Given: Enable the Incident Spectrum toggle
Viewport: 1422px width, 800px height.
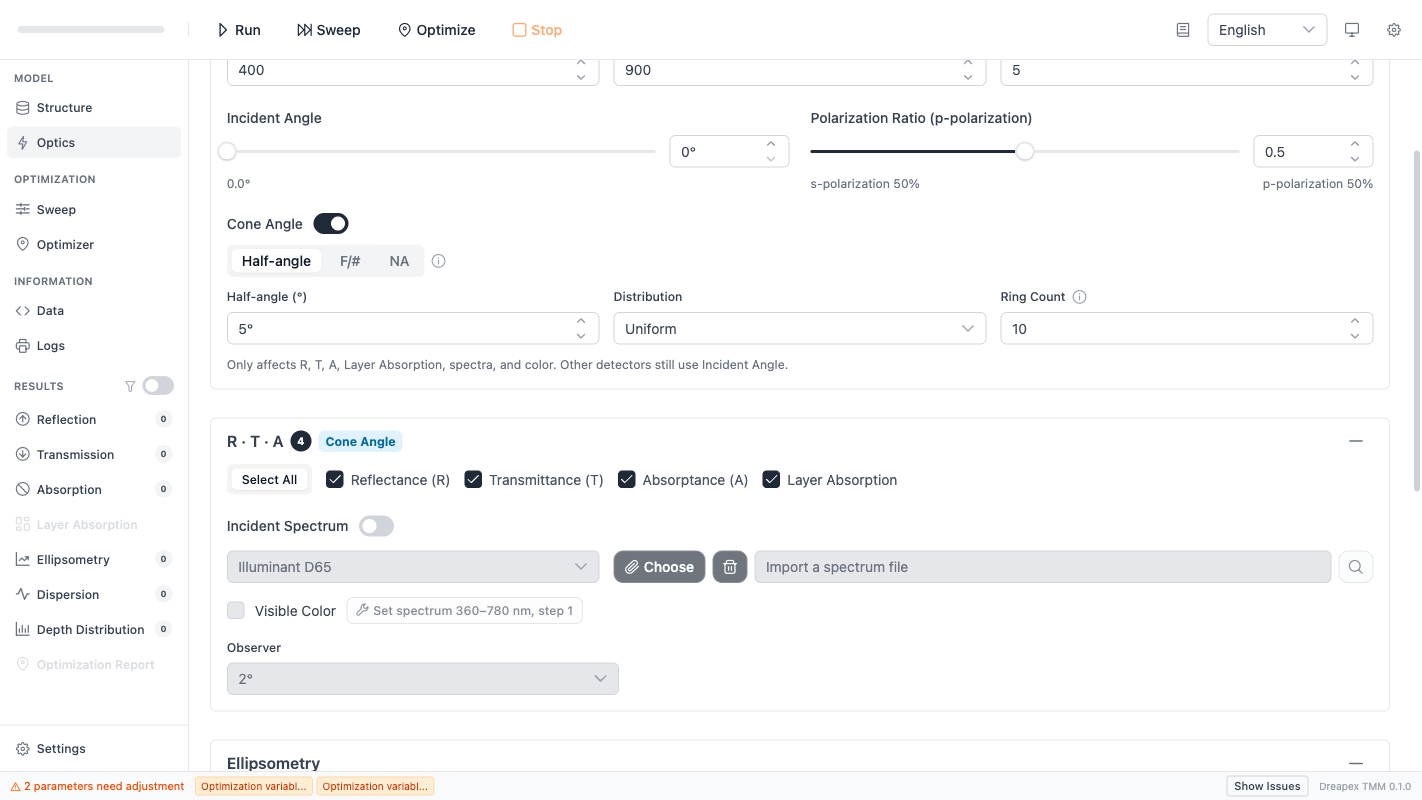Looking at the screenshot, I should (376, 526).
